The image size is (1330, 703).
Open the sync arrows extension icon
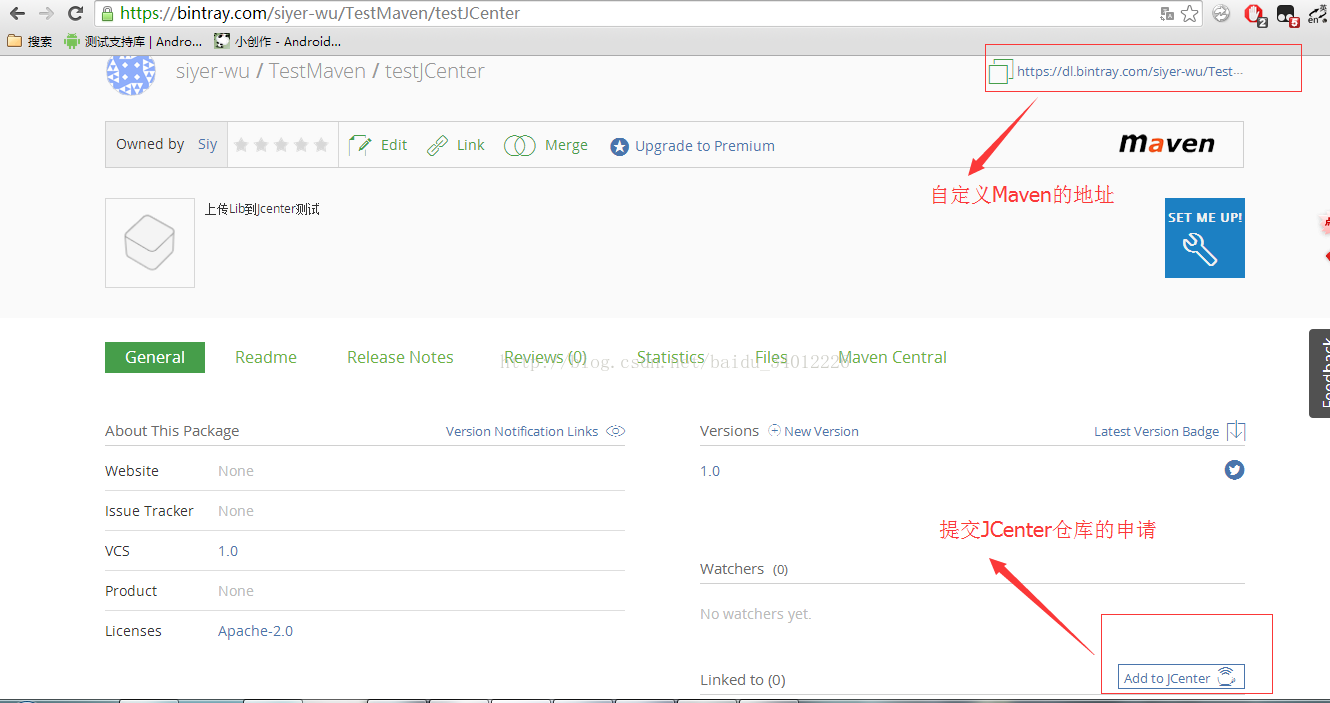click(1221, 14)
